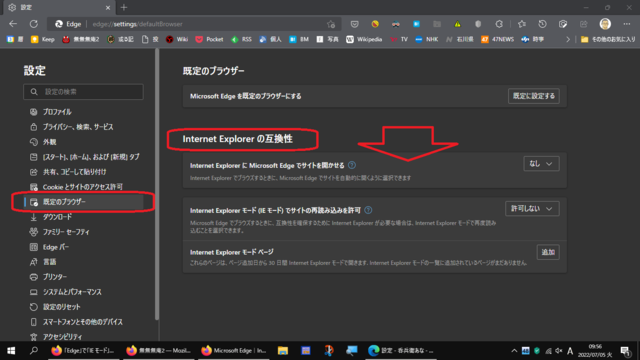Viewport: 640px width, 360px height.
Task: Open the 47NEWS bookmark
Action: click(x=497, y=39)
